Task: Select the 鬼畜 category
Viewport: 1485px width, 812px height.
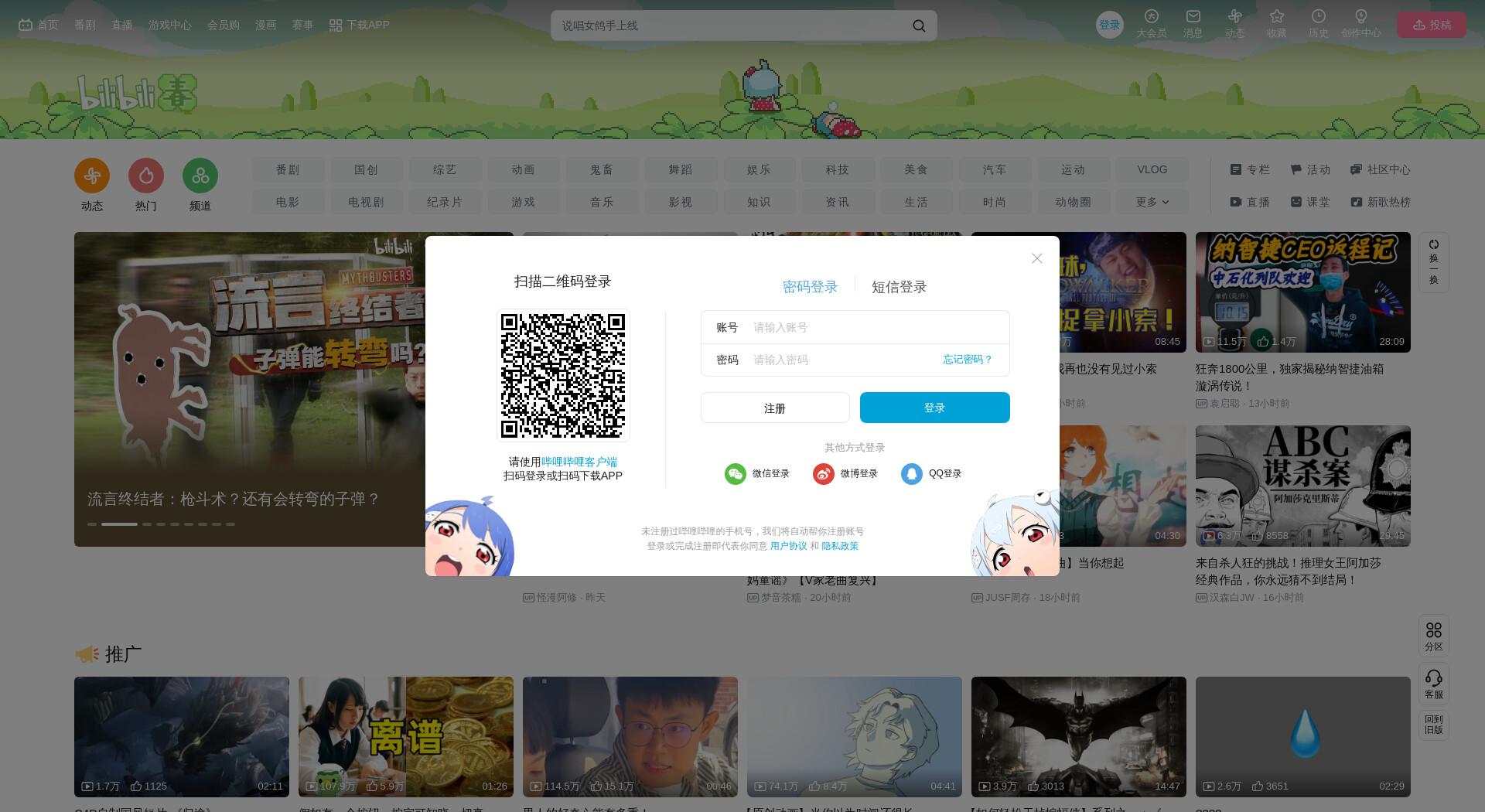Action: (x=602, y=169)
